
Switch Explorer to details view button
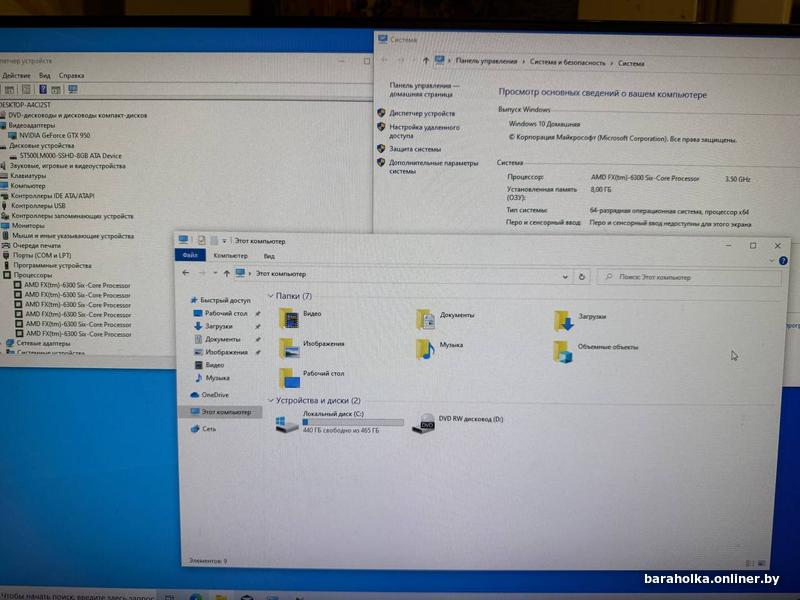(750, 563)
